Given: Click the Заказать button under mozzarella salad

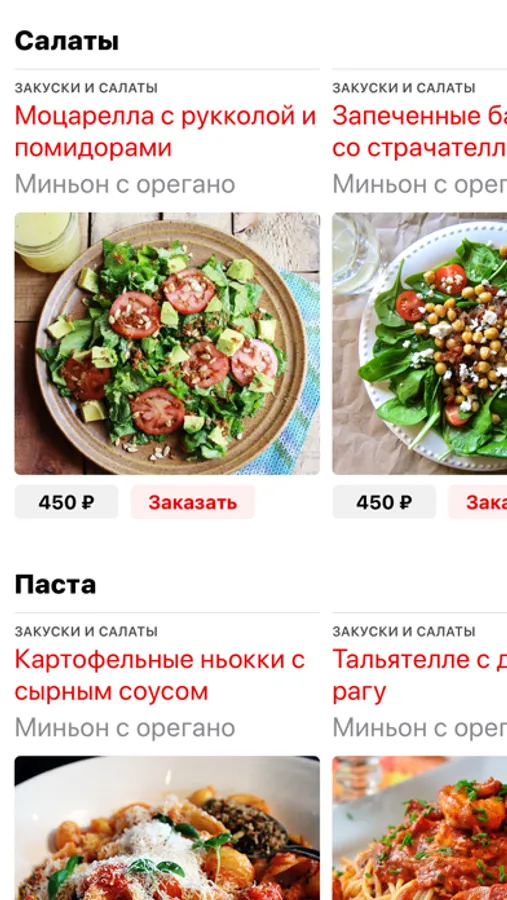Looking at the screenshot, I should click(192, 502).
